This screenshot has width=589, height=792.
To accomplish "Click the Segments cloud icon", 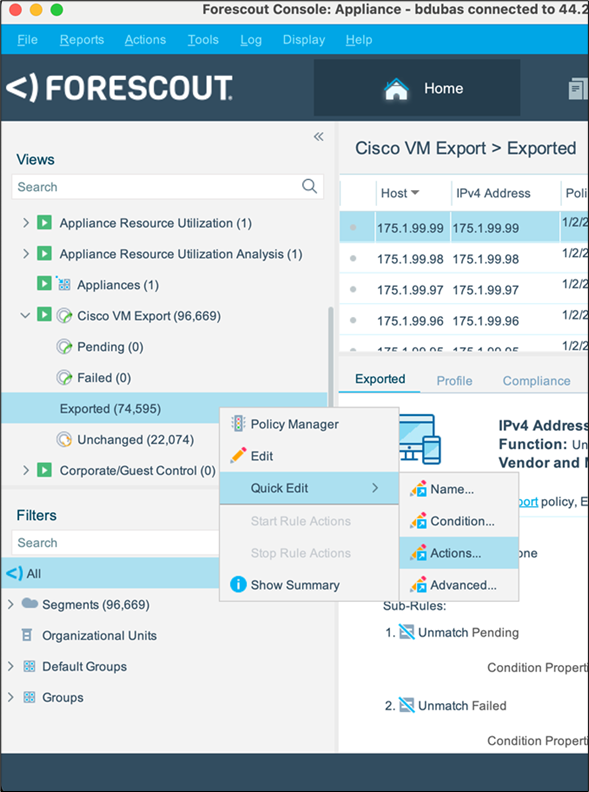I will click(30, 603).
